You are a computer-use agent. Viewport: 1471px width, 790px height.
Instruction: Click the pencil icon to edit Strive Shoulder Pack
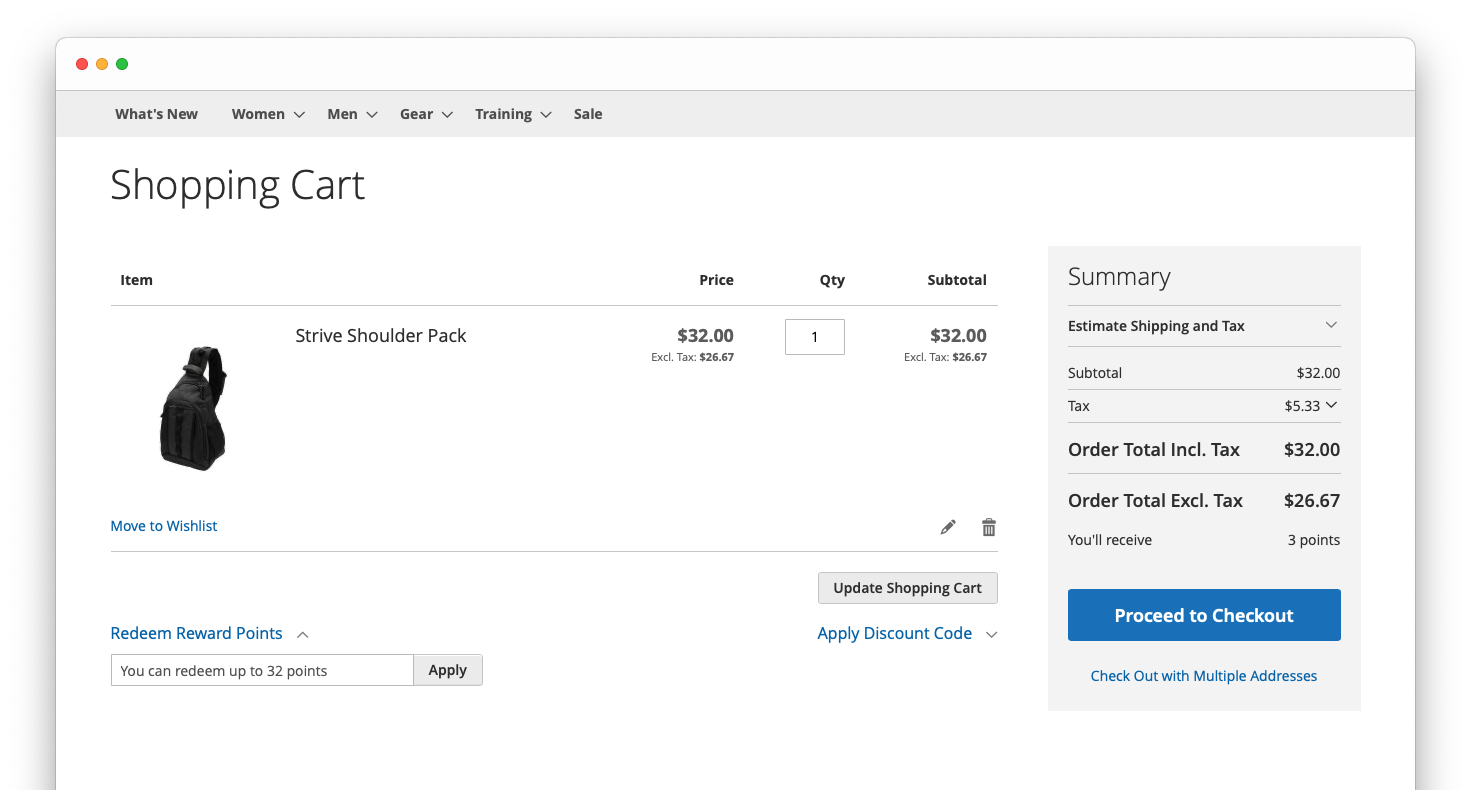pyautogui.click(x=947, y=526)
